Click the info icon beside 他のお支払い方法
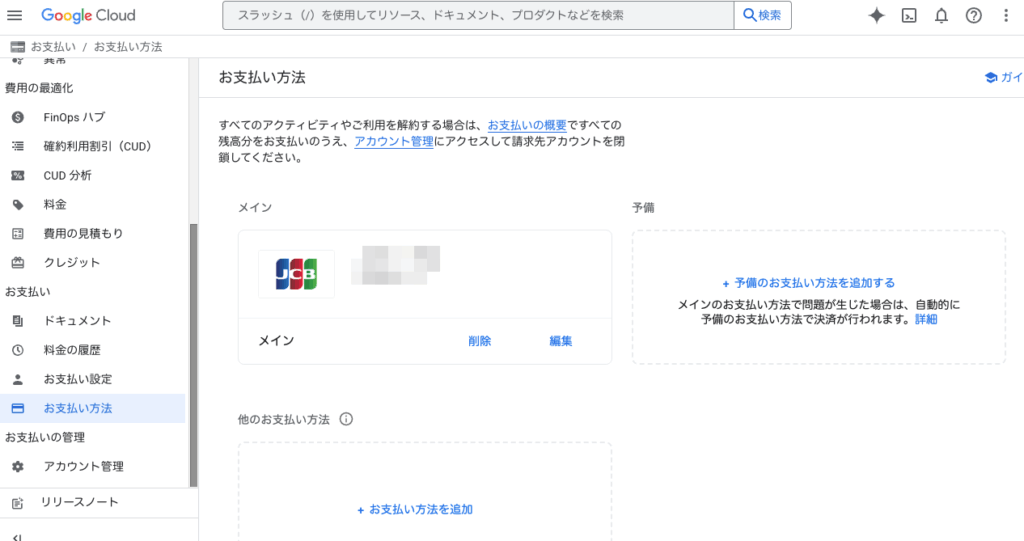The width and height of the screenshot is (1024, 541). click(346, 419)
